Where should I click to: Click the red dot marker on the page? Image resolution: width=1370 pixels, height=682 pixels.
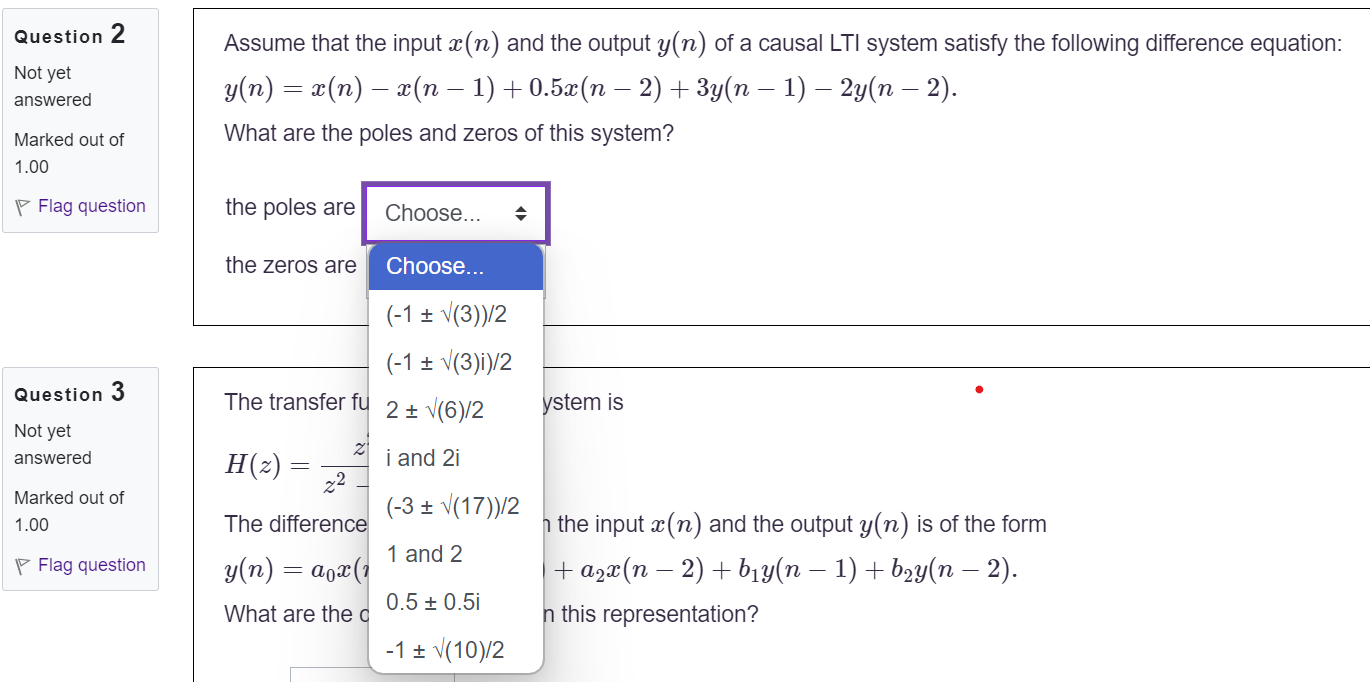(978, 390)
